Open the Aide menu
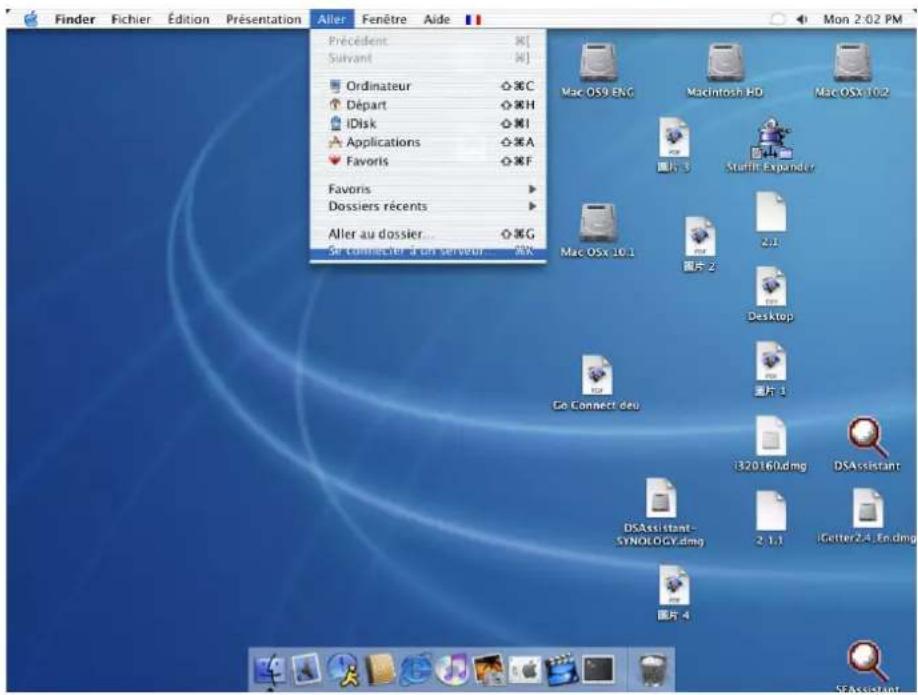The width and height of the screenshot is (918, 695). [436, 19]
